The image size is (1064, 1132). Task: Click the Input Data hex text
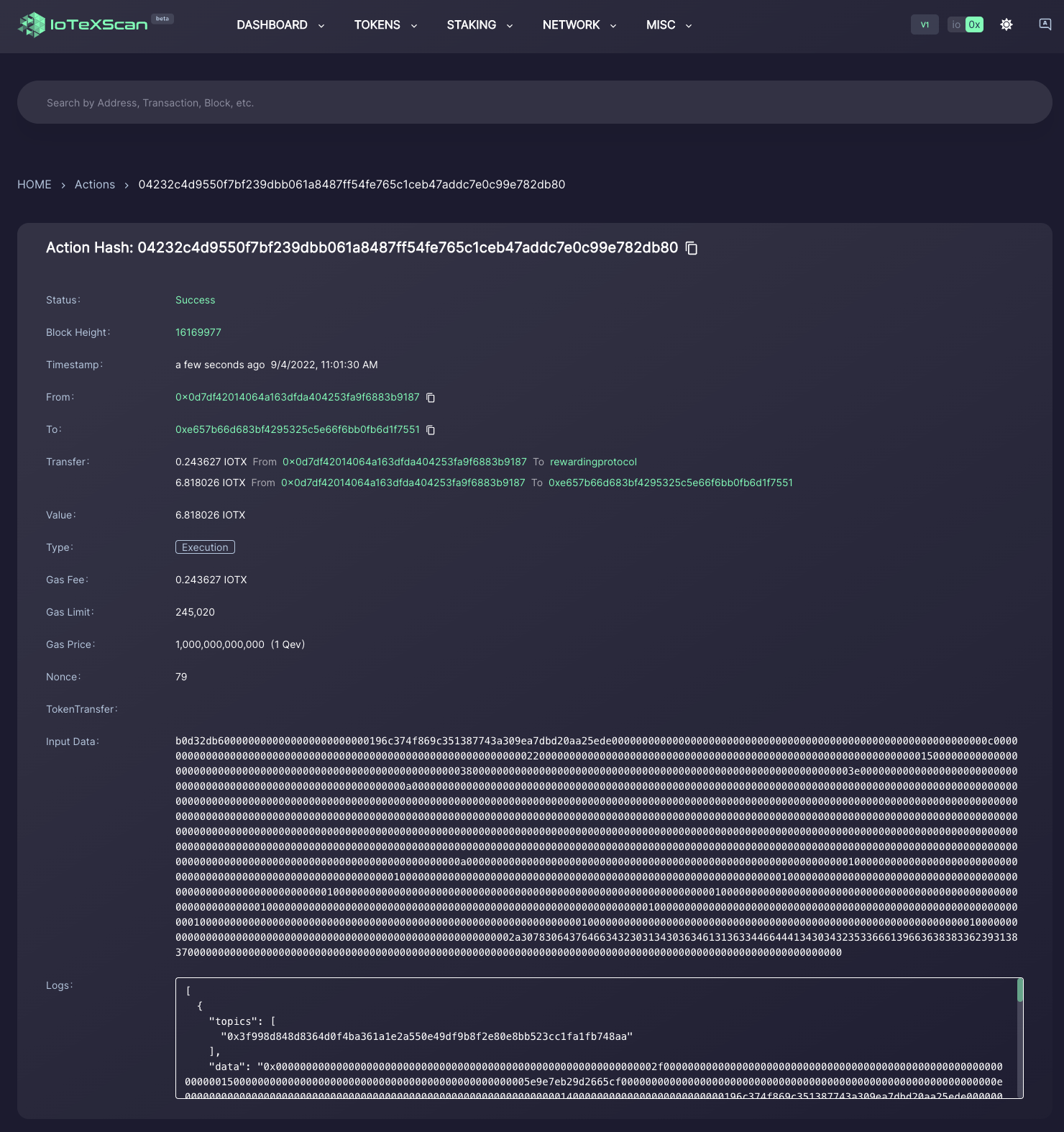click(597, 846)
